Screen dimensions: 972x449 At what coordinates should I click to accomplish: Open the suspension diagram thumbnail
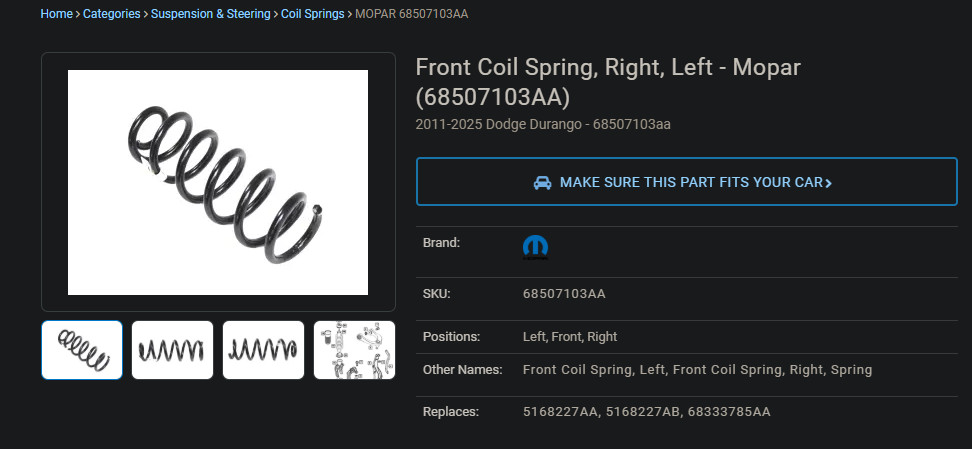[x=354, y=350]
